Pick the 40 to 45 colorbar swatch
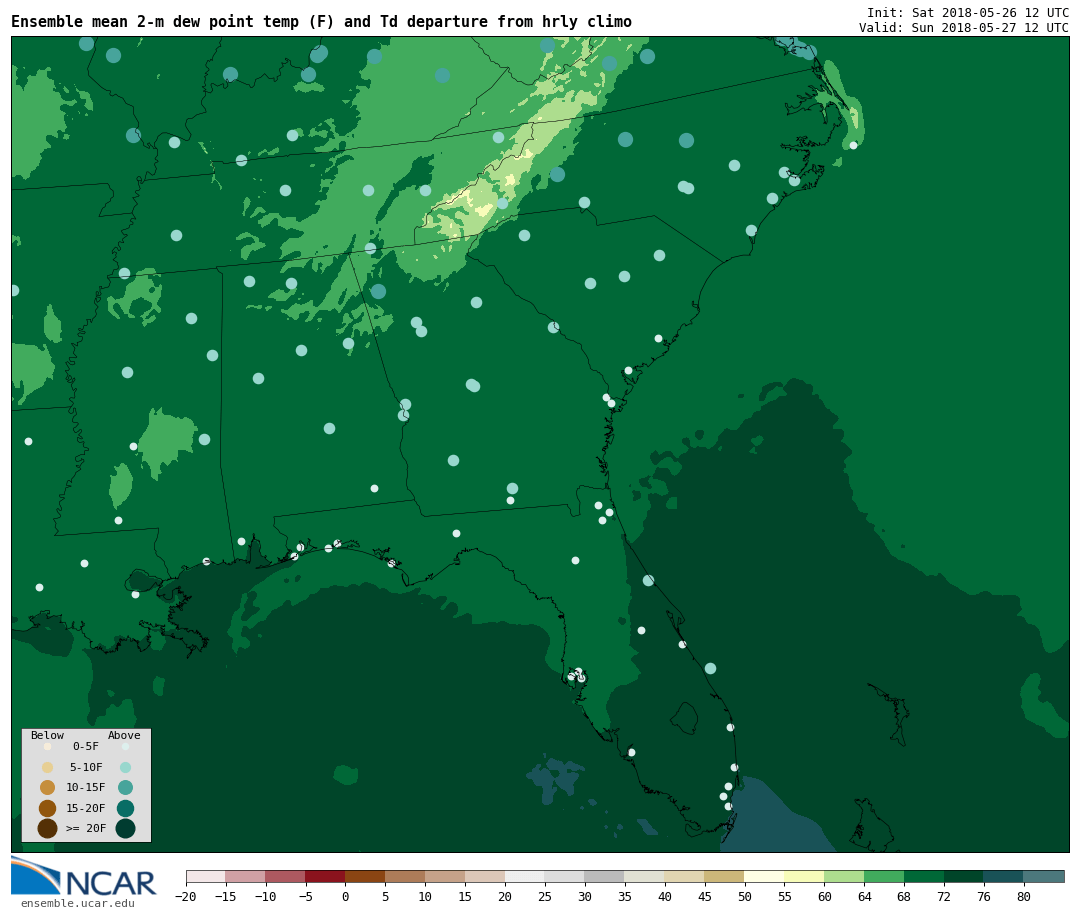Screen dimensions: 1080x915 [685, 876]
